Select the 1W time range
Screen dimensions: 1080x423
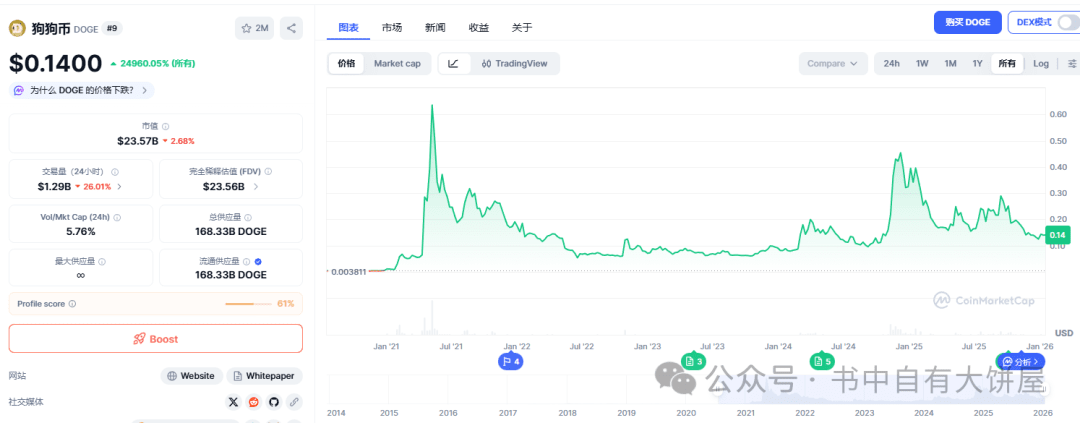[922, 63]
